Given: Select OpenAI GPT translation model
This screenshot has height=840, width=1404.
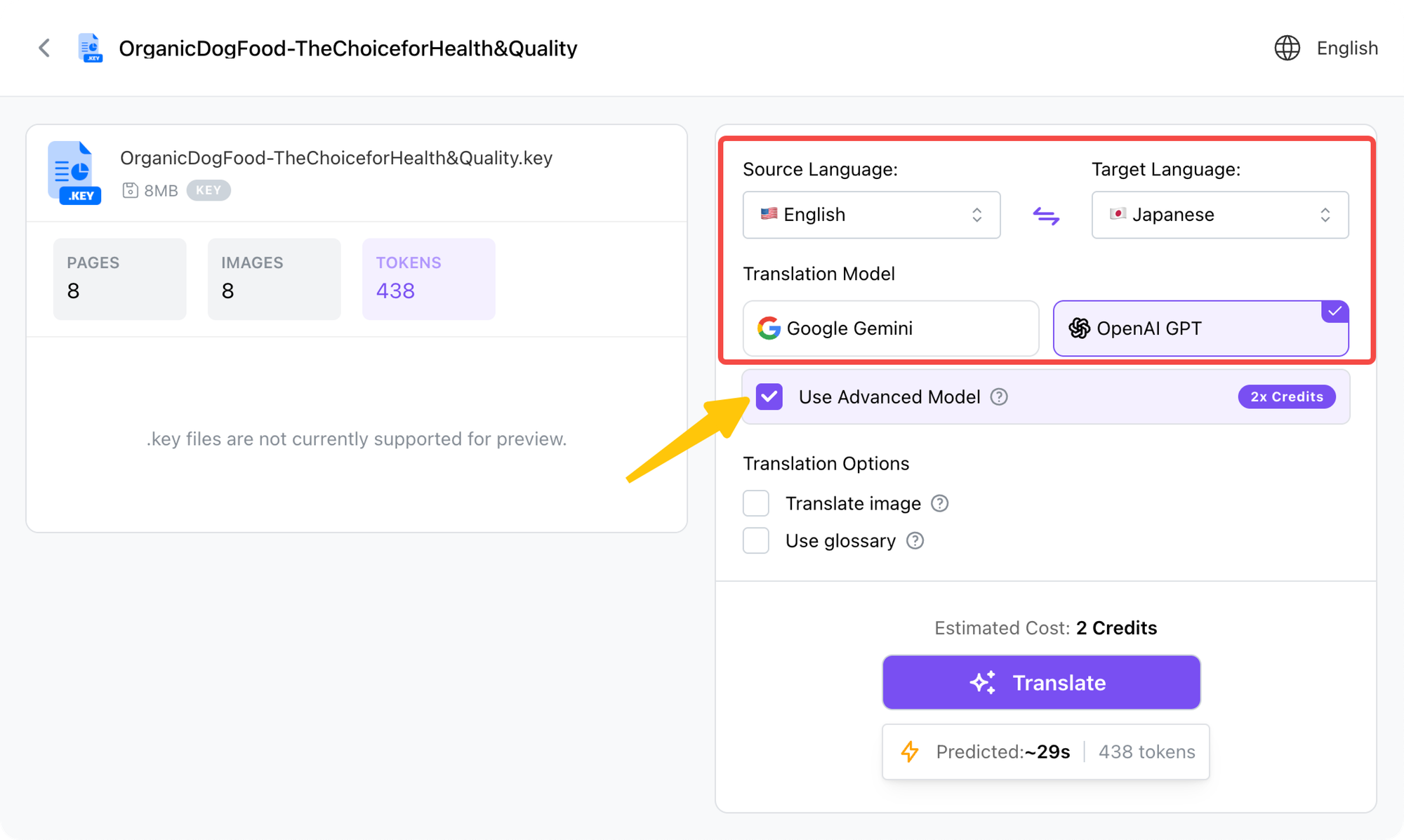Looking at the screenshot, I should [1200, 328].
